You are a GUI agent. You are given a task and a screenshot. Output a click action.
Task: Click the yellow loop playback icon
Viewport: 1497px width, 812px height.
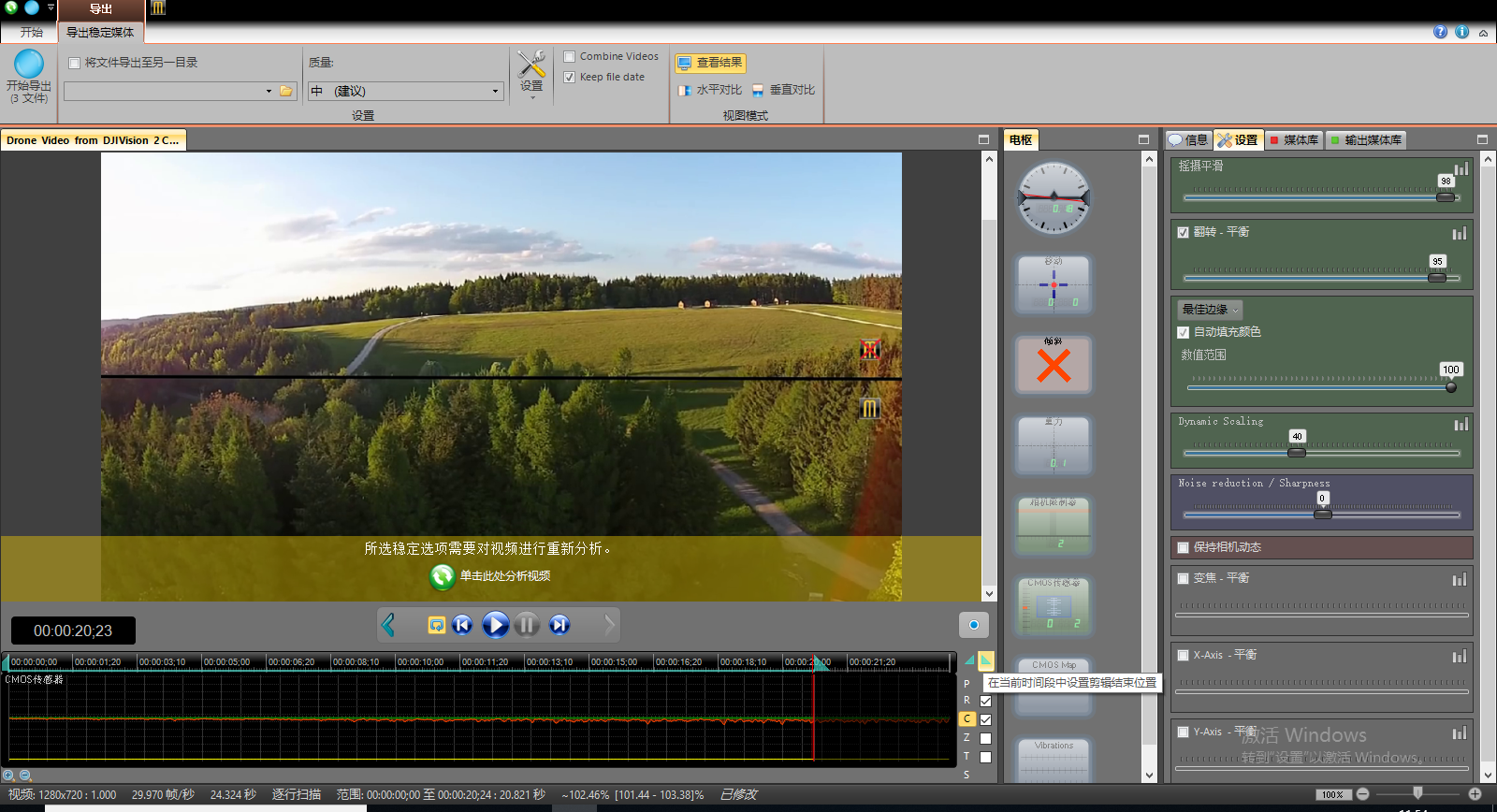pyautogui.click(x=436, y=625)
